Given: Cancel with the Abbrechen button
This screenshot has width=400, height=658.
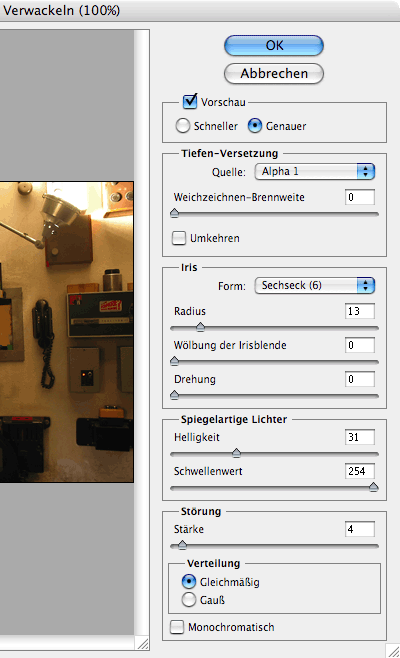Looking at the screenshot, I should (274, 73).
